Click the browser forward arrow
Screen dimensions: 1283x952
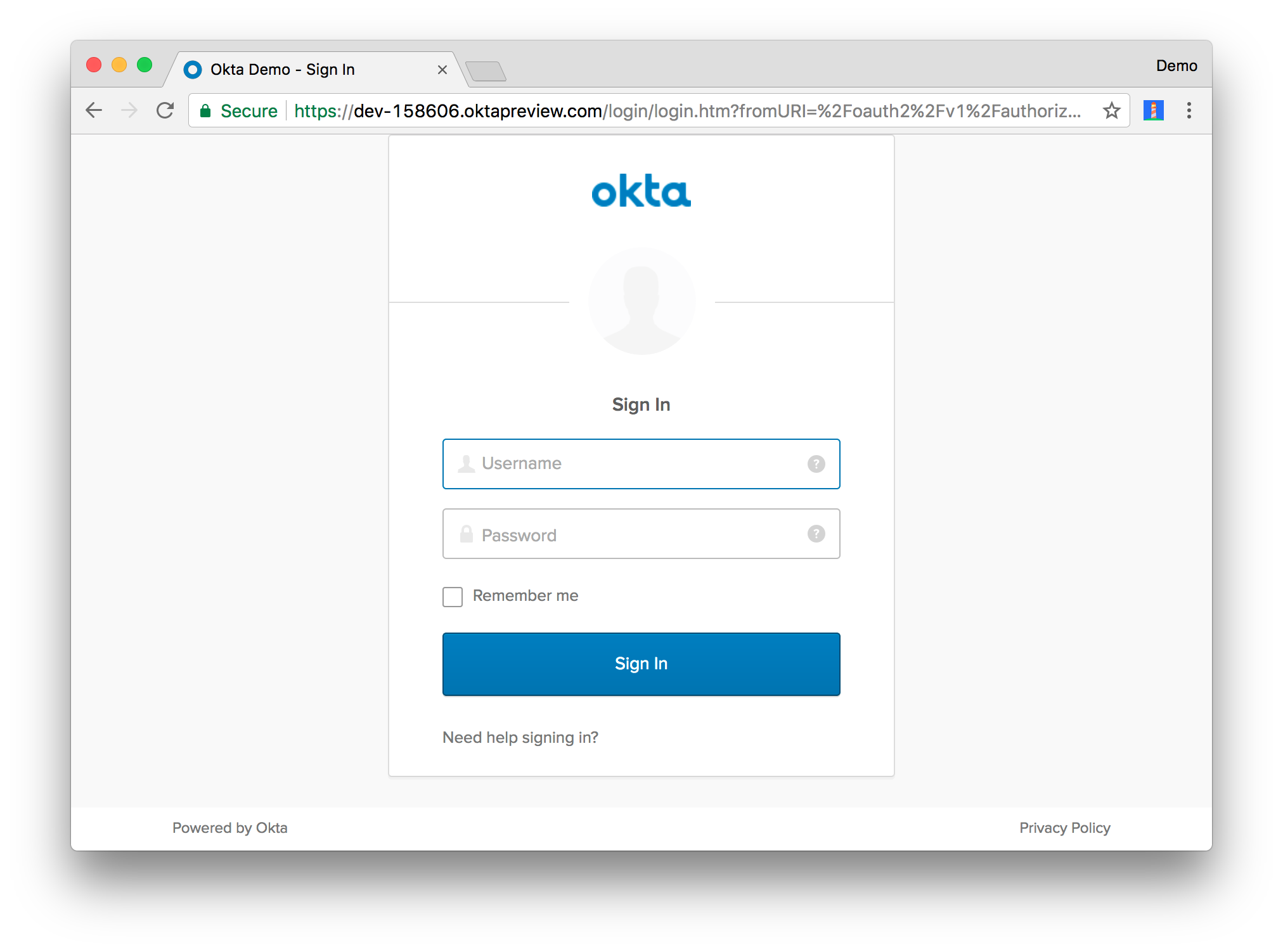pyautogui.click(x=129, y=110)
